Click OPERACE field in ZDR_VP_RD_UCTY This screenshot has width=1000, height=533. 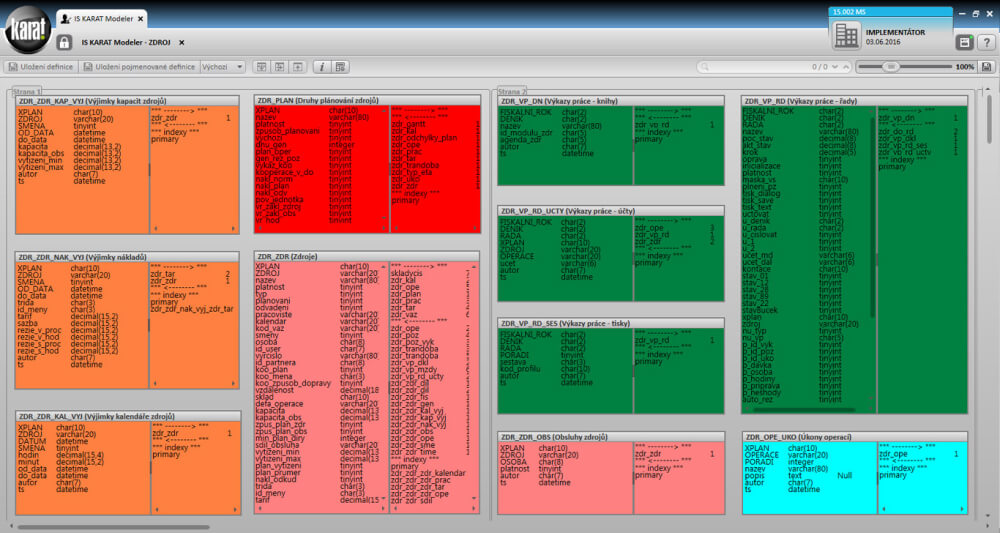pyautogui.click(x=517, y=256)
